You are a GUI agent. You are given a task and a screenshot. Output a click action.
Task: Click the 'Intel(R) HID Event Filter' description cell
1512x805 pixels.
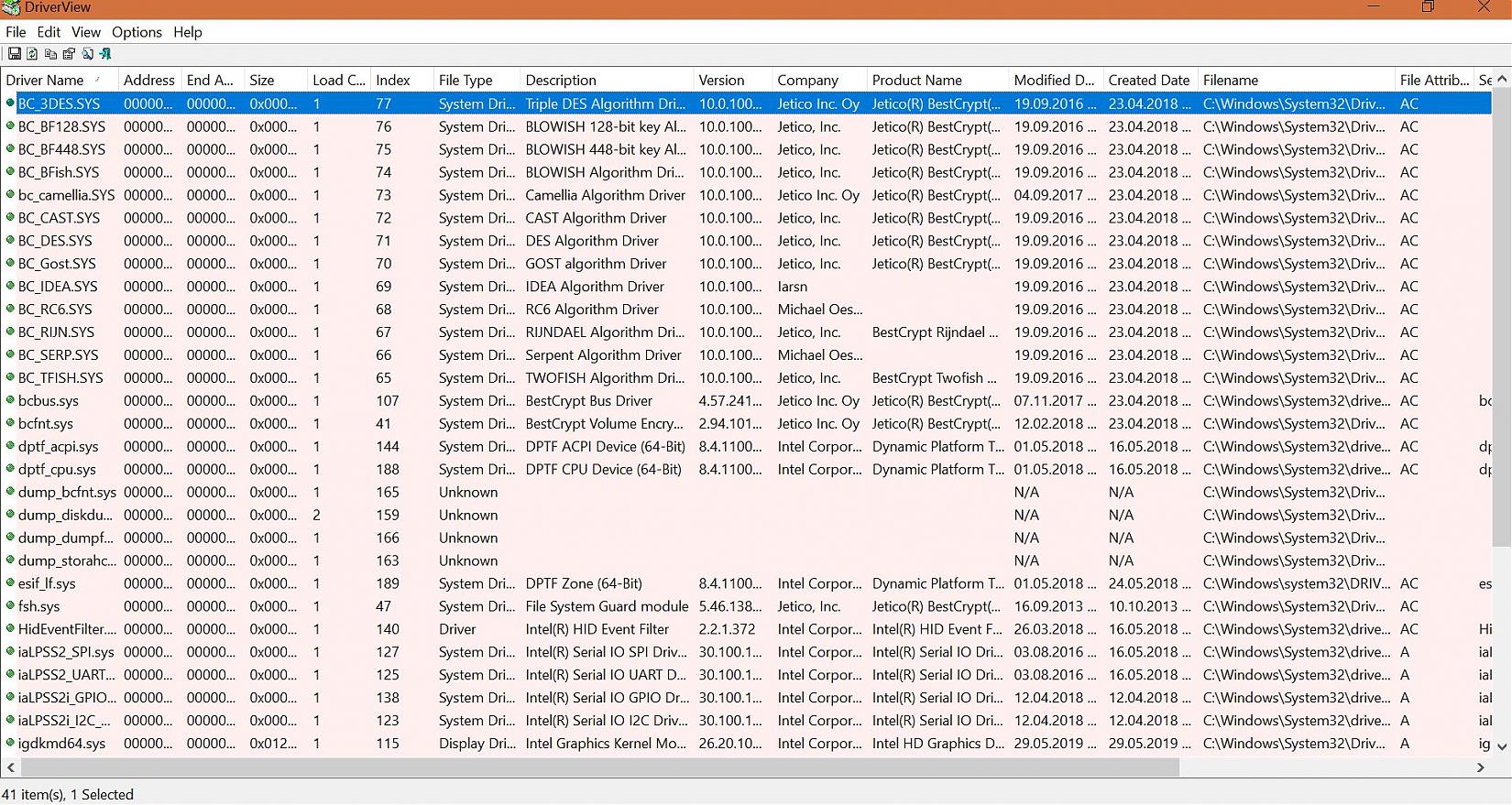597,629
